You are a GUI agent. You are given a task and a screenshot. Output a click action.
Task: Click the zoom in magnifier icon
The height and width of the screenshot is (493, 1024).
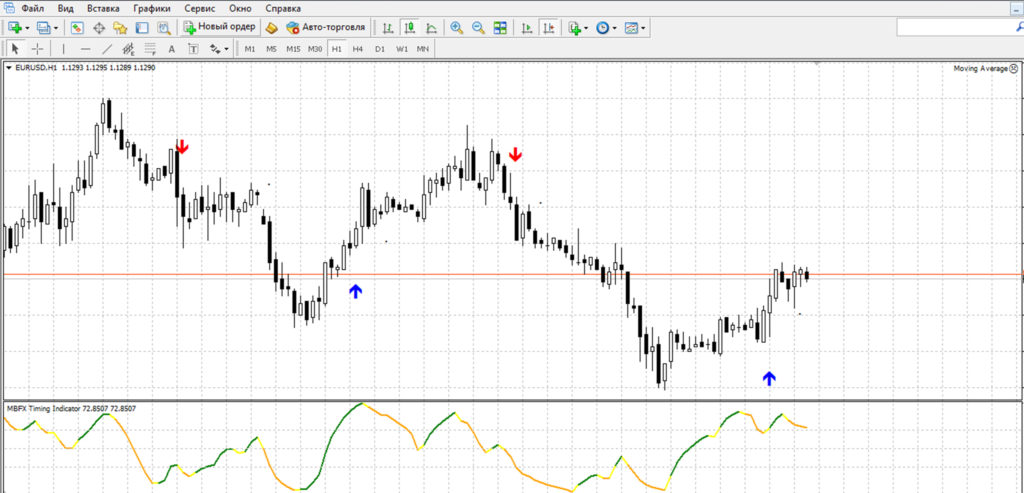pos(456,27)
